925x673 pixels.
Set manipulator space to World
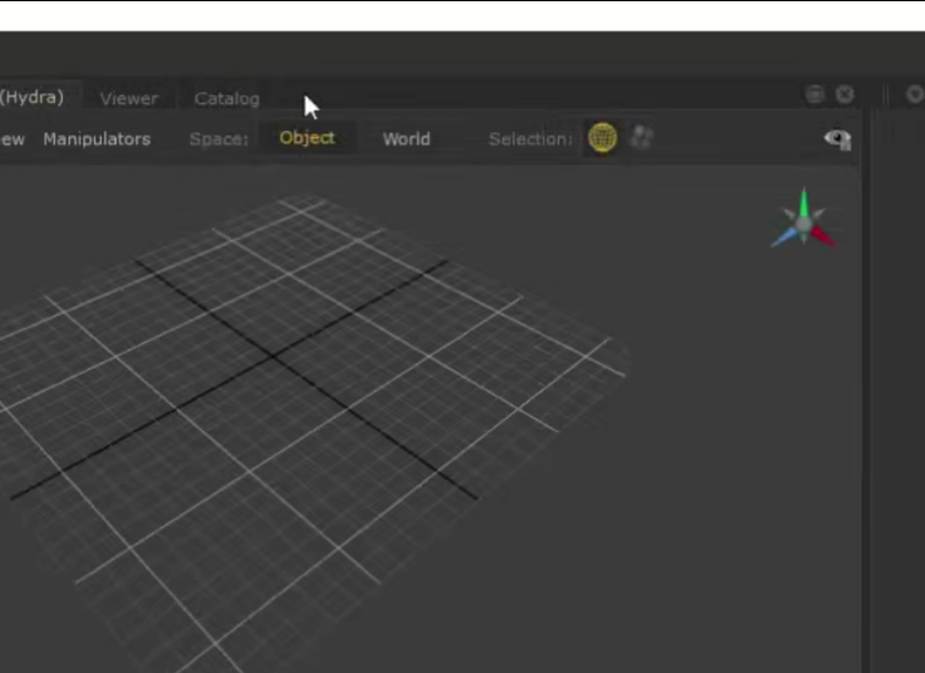click(406, 139)
